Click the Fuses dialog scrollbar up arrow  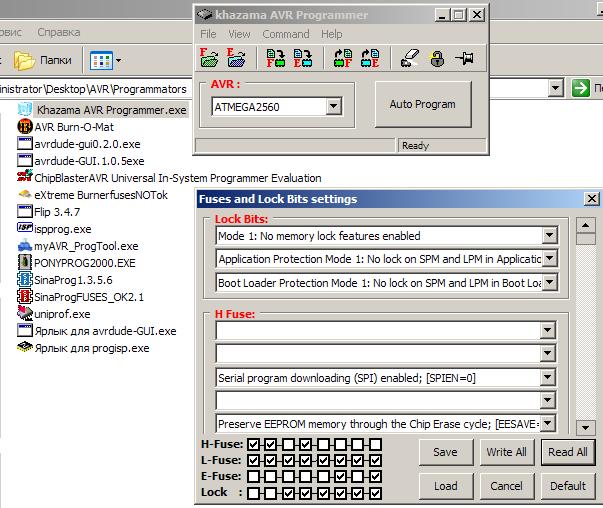click(x=585, y=225)
